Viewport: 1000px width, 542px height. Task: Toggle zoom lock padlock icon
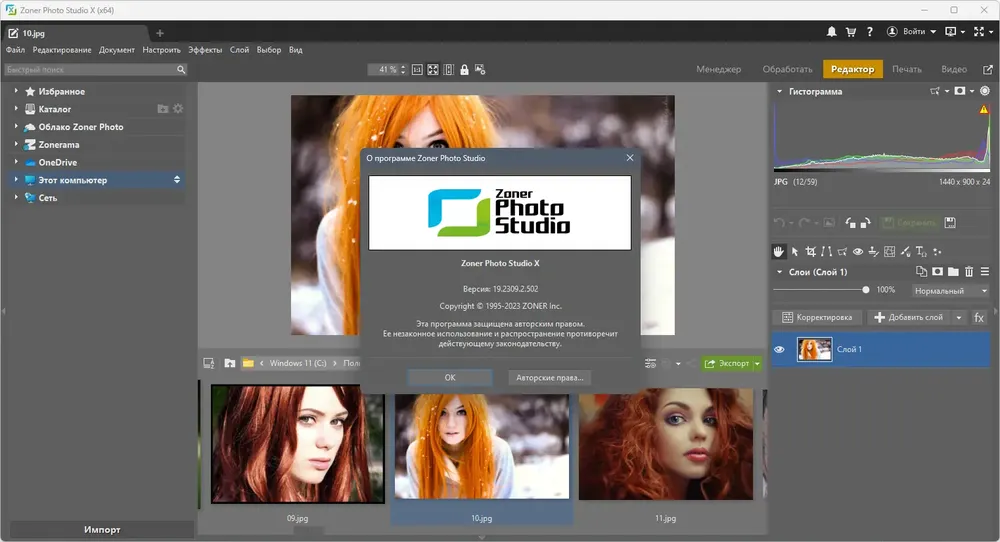tap(464, 70)
